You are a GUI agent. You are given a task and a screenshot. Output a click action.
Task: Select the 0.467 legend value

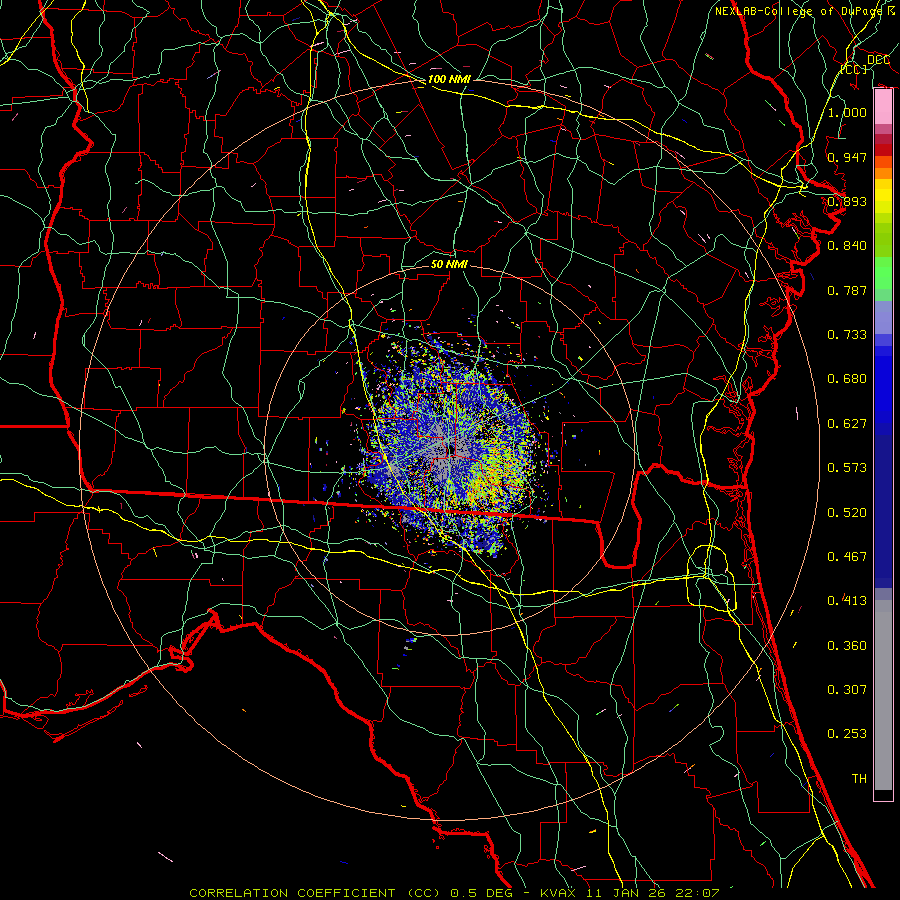tap(847, 557)
